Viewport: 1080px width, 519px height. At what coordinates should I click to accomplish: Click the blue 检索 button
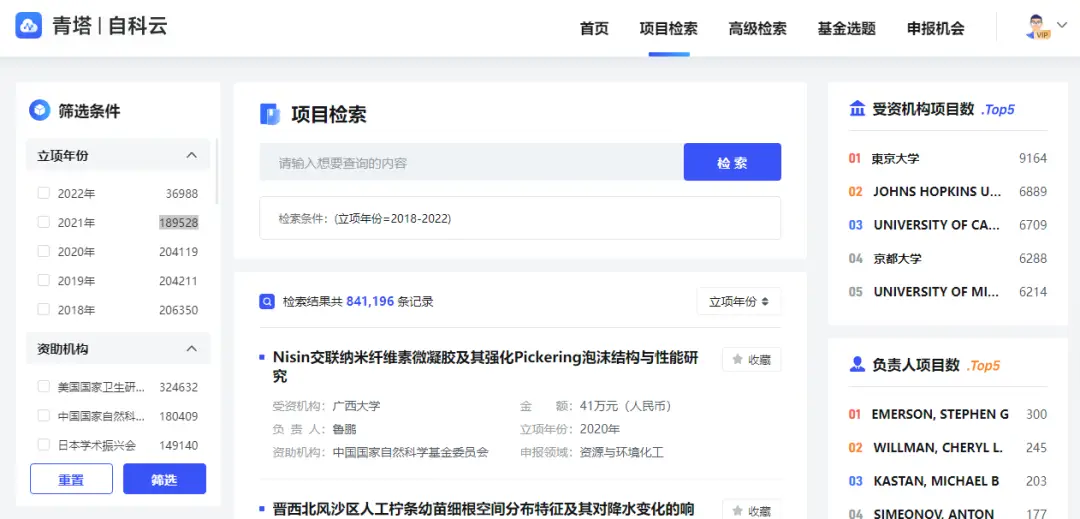click(x=732, y=162)
